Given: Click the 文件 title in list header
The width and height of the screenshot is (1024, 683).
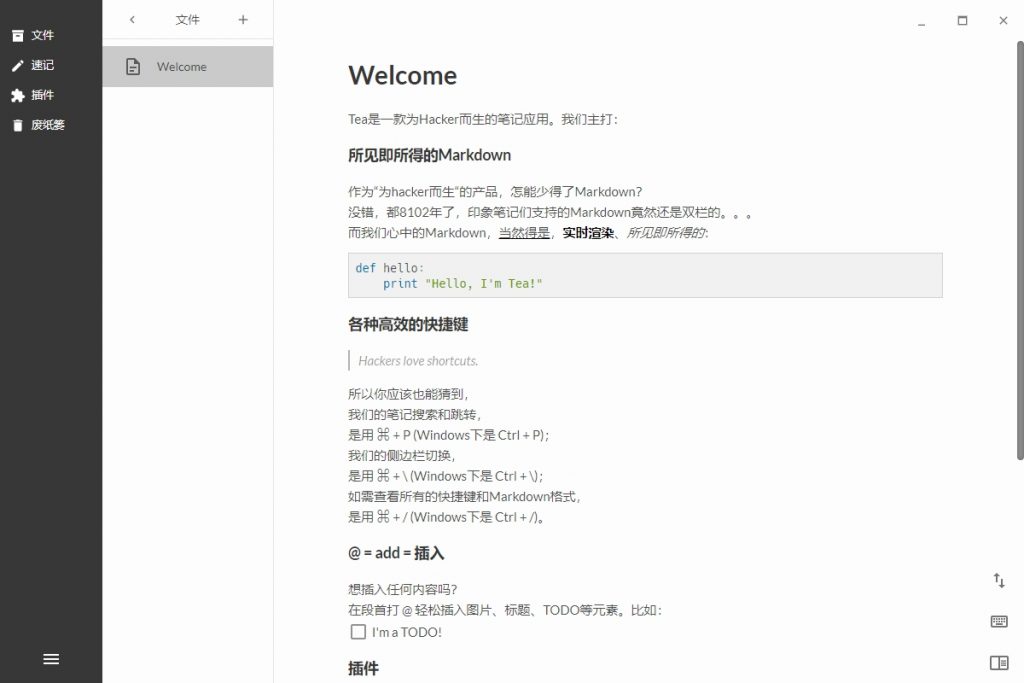Looking at the screenshot, I should point(187,20).
